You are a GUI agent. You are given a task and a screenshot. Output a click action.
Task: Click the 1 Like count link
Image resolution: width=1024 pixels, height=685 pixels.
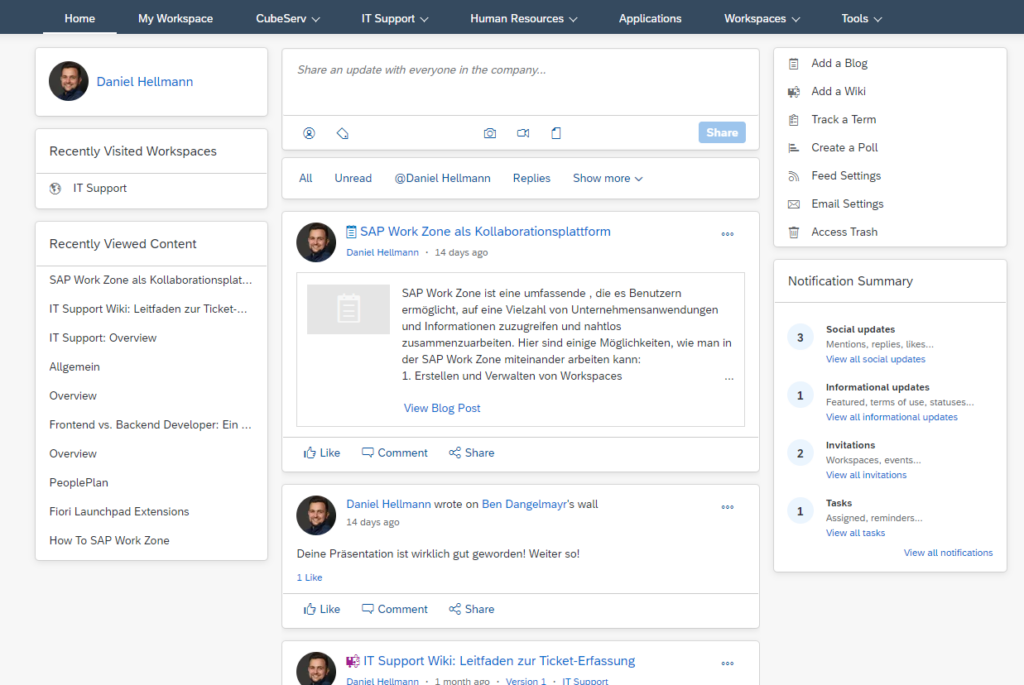pos(309,577)
